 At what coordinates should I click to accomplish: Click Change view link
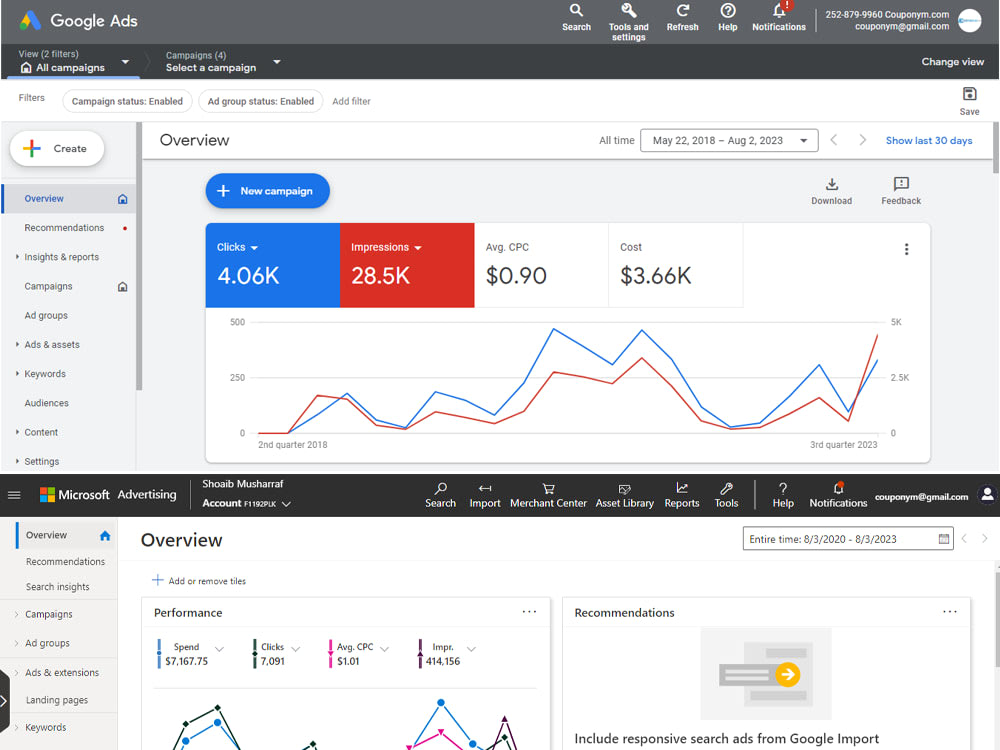(952, 62)
